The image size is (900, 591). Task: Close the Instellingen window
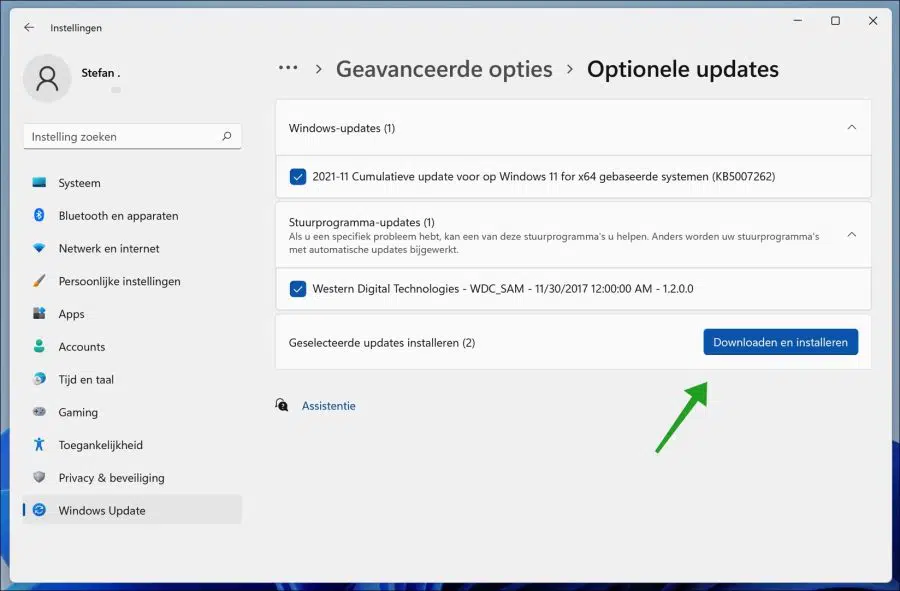(x=873, y=21)
